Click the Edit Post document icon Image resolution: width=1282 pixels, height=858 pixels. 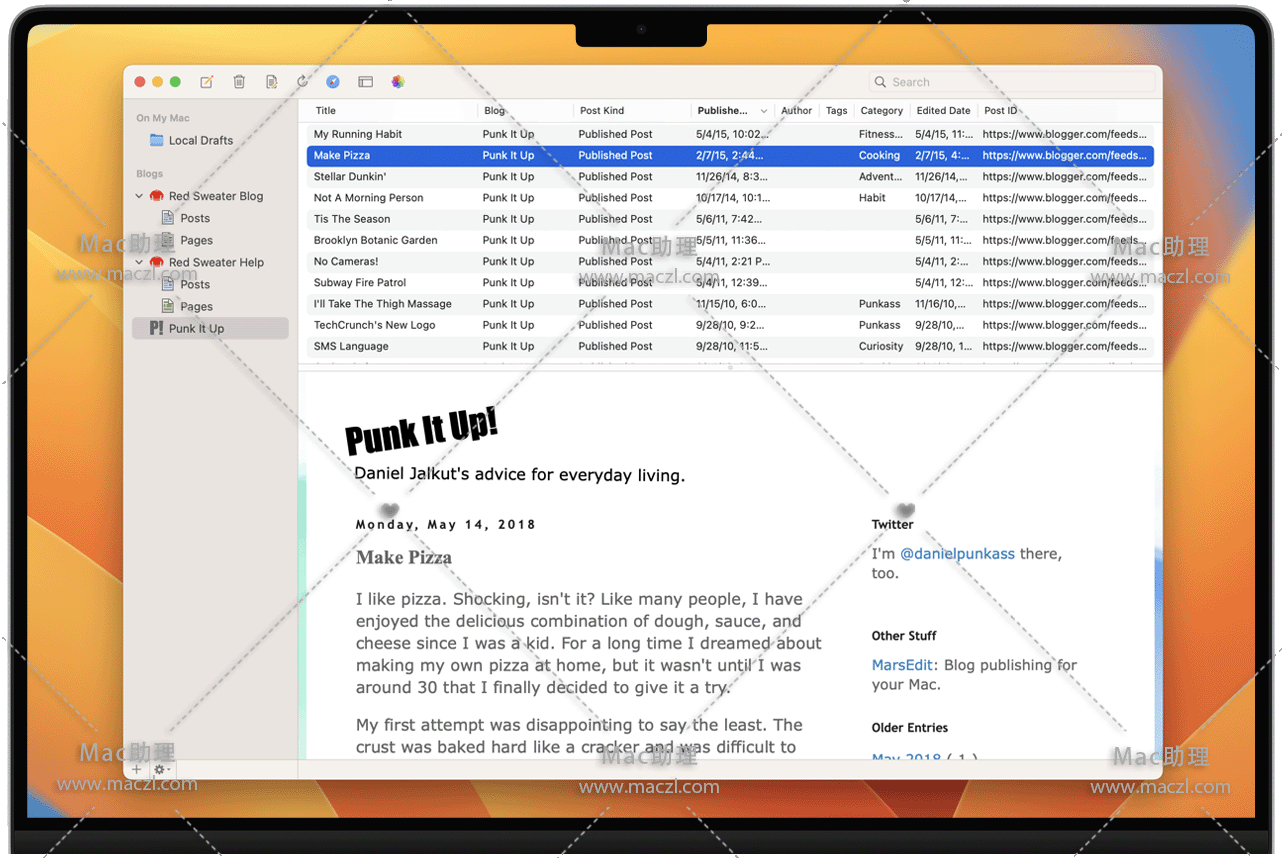pos(271,82)
